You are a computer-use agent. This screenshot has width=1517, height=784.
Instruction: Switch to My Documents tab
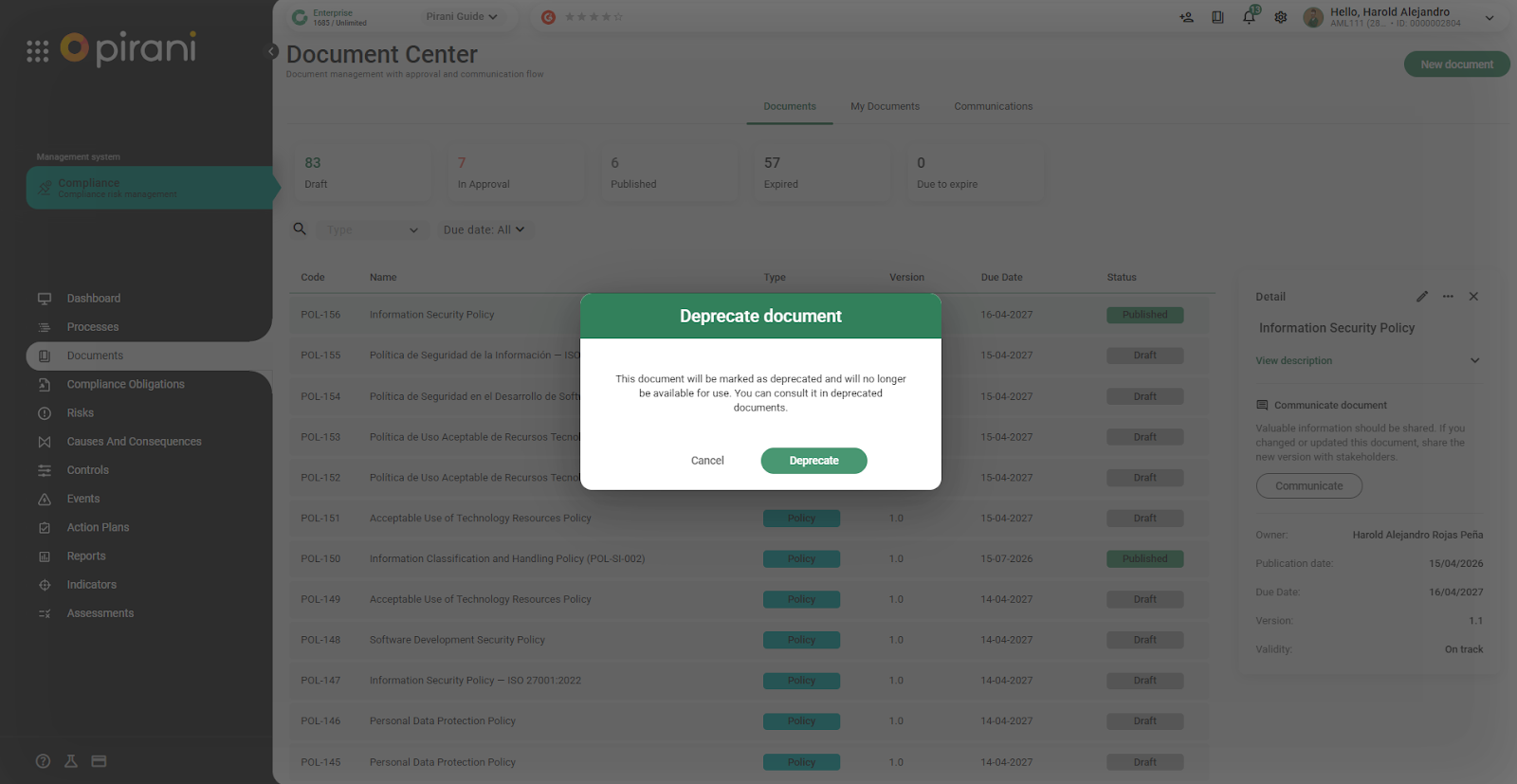click(x=885, y=106)
